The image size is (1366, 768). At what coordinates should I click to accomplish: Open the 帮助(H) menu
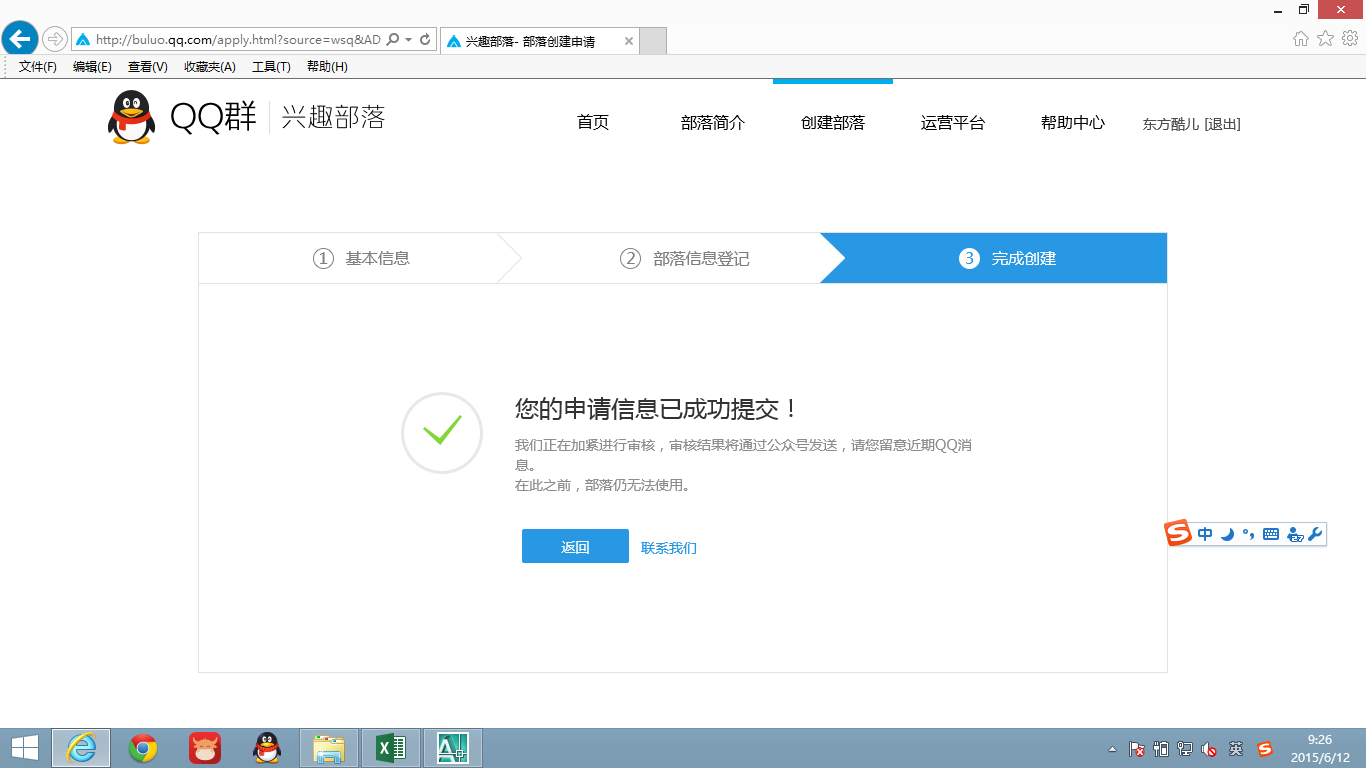(327, 67)
